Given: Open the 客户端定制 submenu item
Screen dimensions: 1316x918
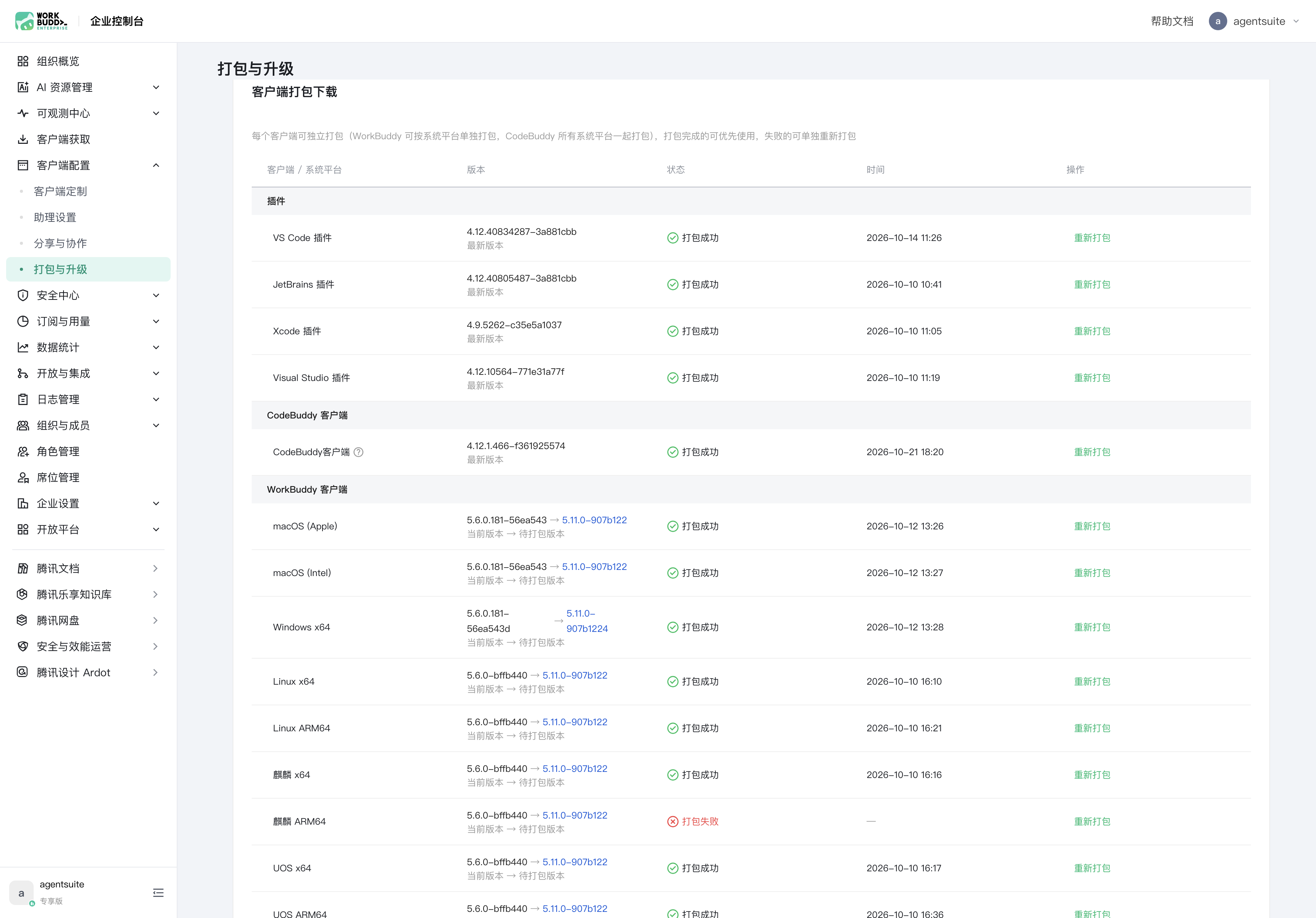Looking at the screenshot, I should coord(88,191).
